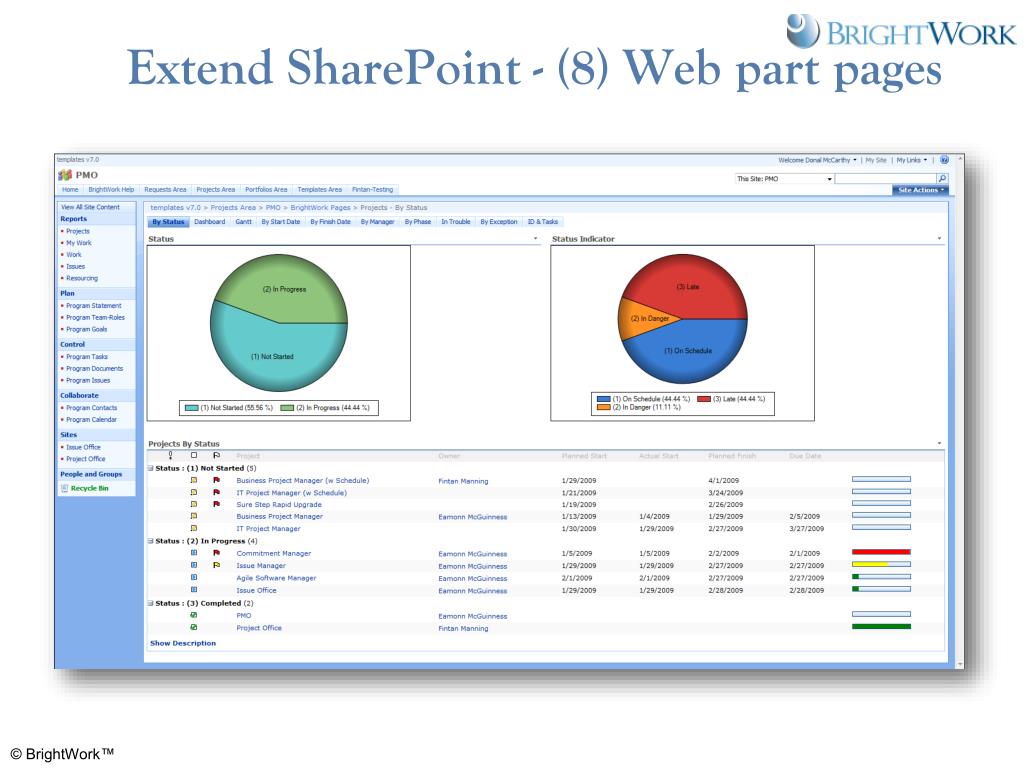Go to Projects Area top navigation tab
Viewport: 1024px width, 768px height.
[216, 189]
